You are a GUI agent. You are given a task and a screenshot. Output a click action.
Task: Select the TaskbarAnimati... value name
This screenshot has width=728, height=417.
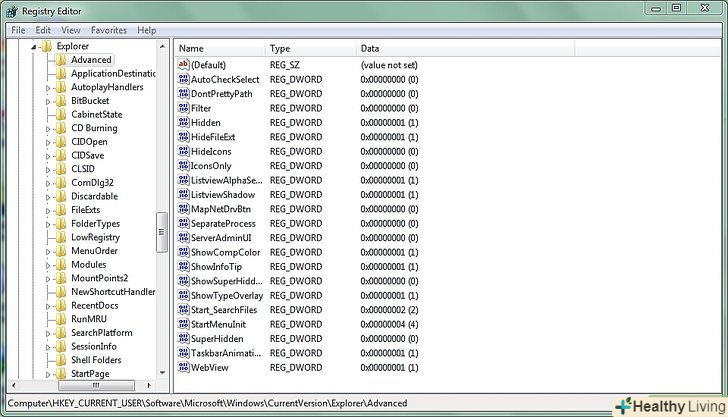[226, 353]
